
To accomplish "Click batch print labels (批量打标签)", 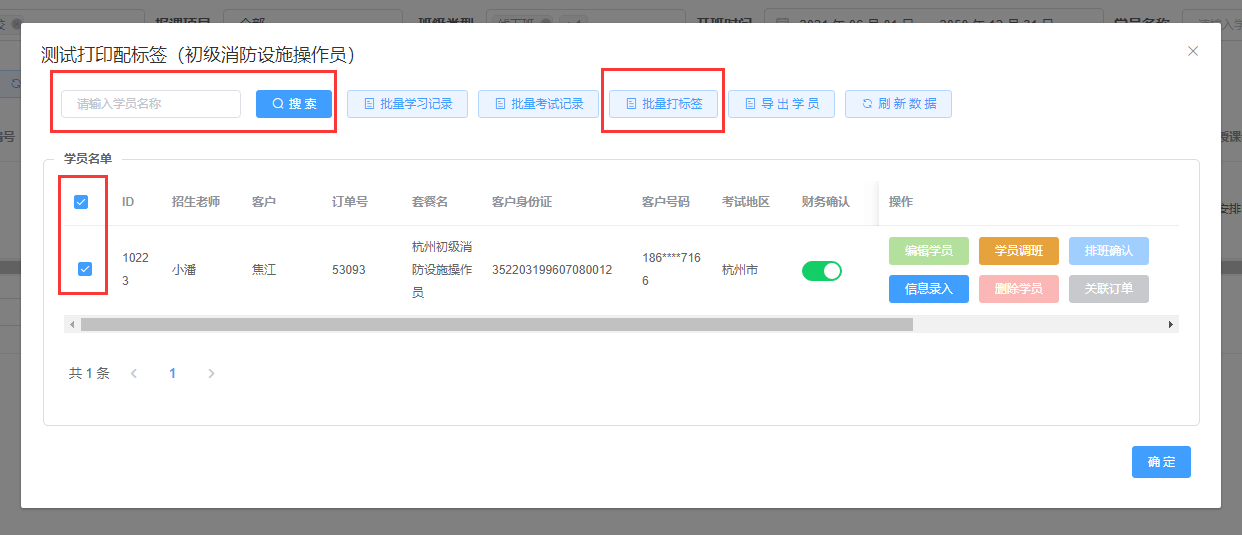I will (x=663, y=104).
